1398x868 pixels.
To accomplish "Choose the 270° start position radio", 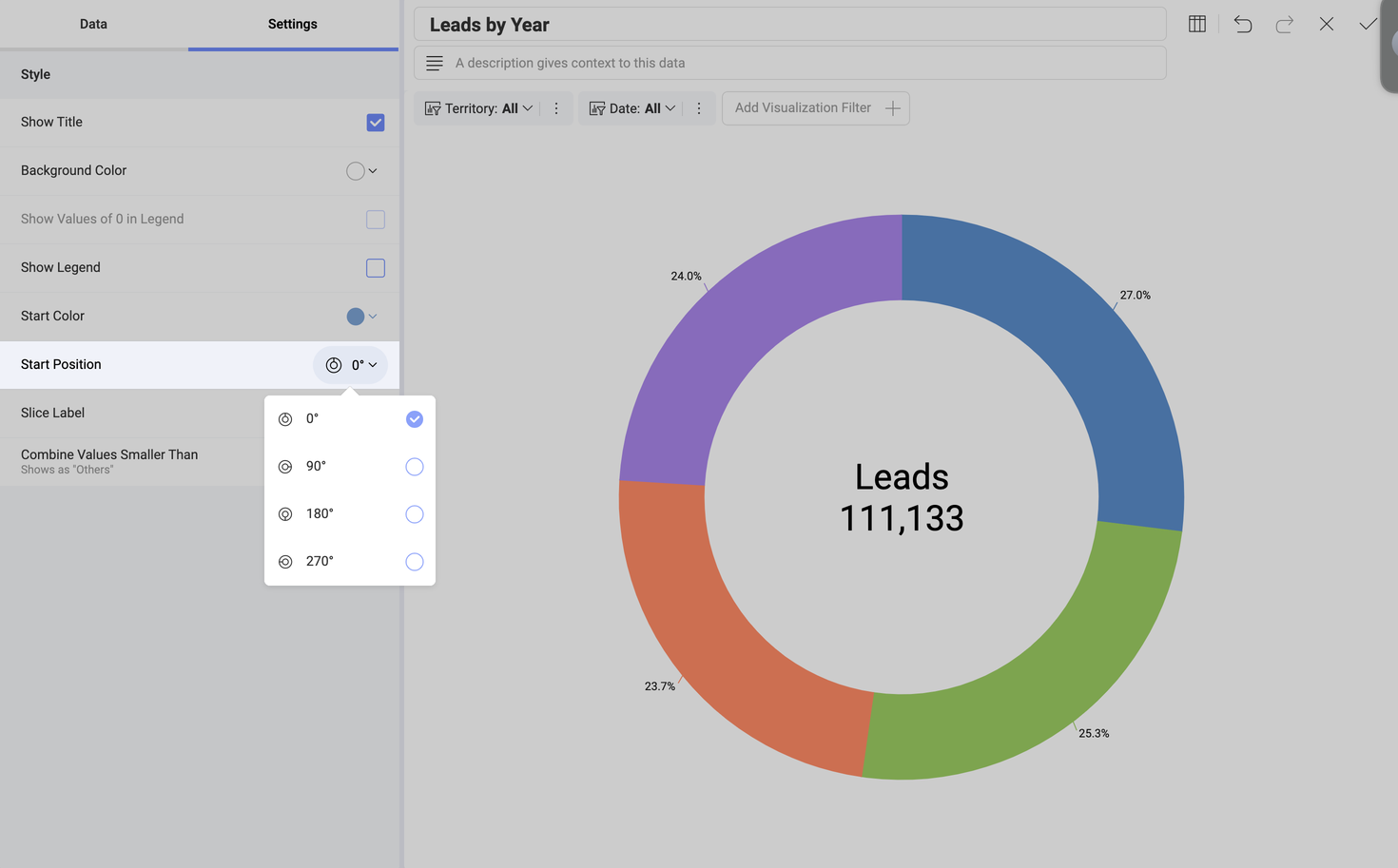I will pos(415,562).
